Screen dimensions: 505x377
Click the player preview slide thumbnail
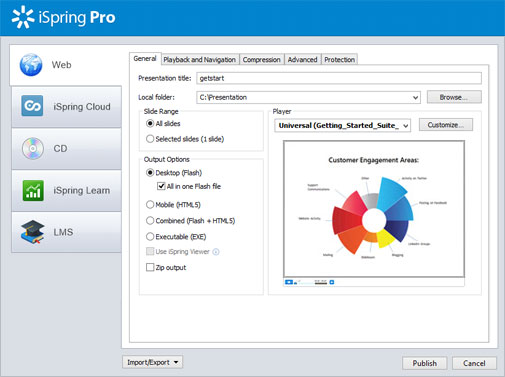[374, 209]
